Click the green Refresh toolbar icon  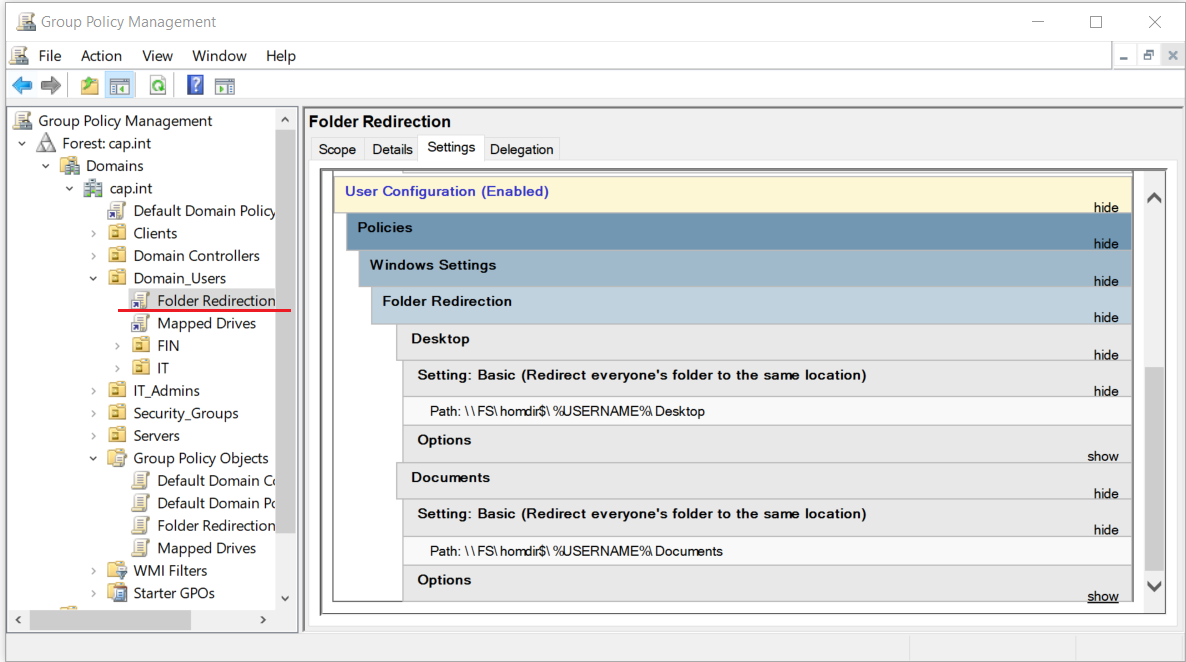coord(157,86)
